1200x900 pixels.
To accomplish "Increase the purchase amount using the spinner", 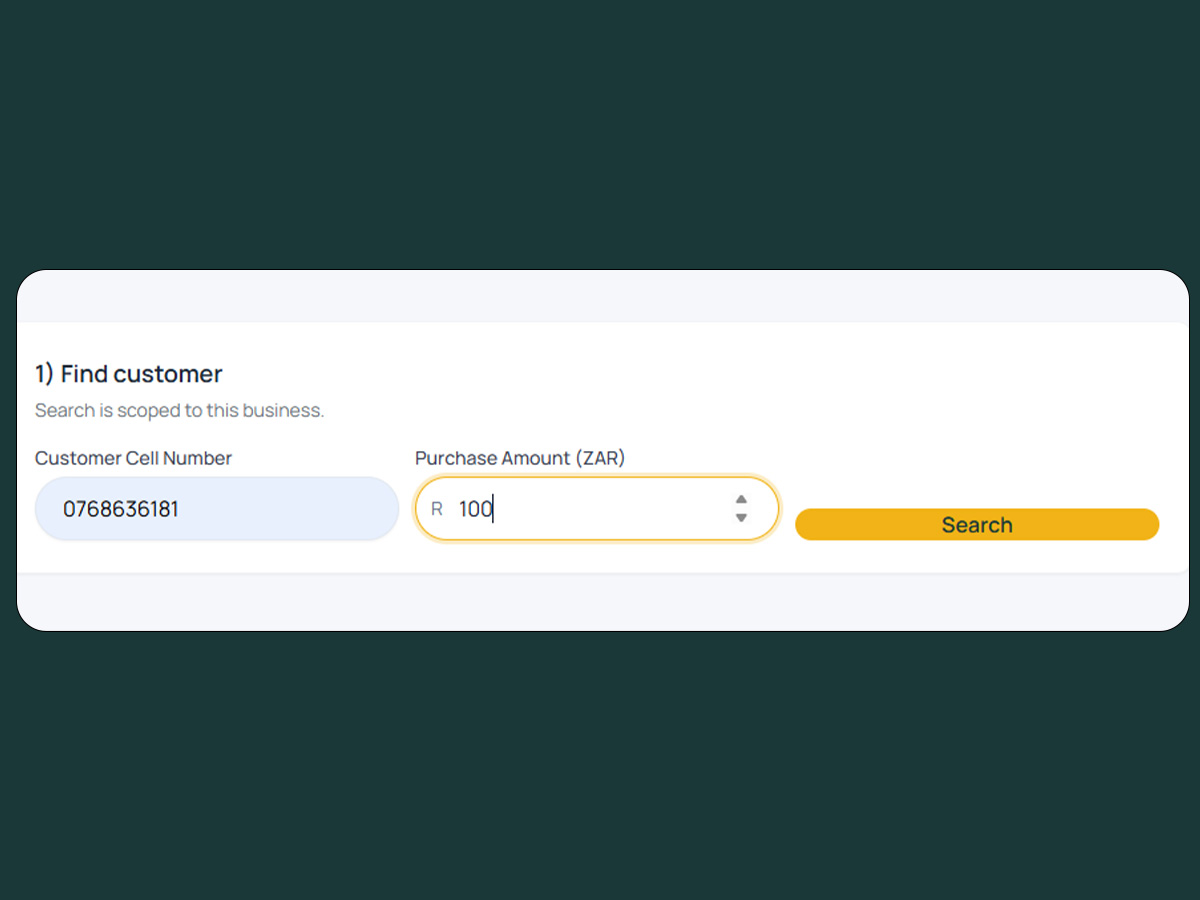I will click(x=741, y=501).
